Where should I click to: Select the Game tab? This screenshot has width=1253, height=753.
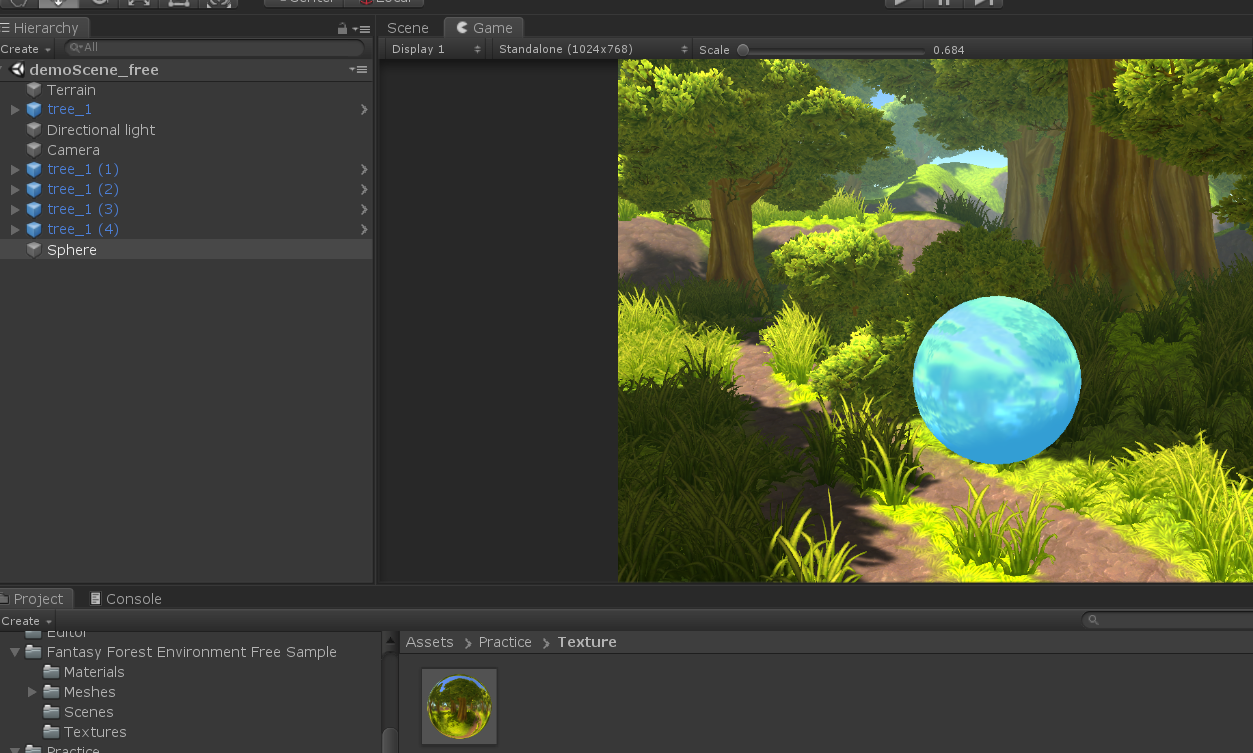(484, 28)
